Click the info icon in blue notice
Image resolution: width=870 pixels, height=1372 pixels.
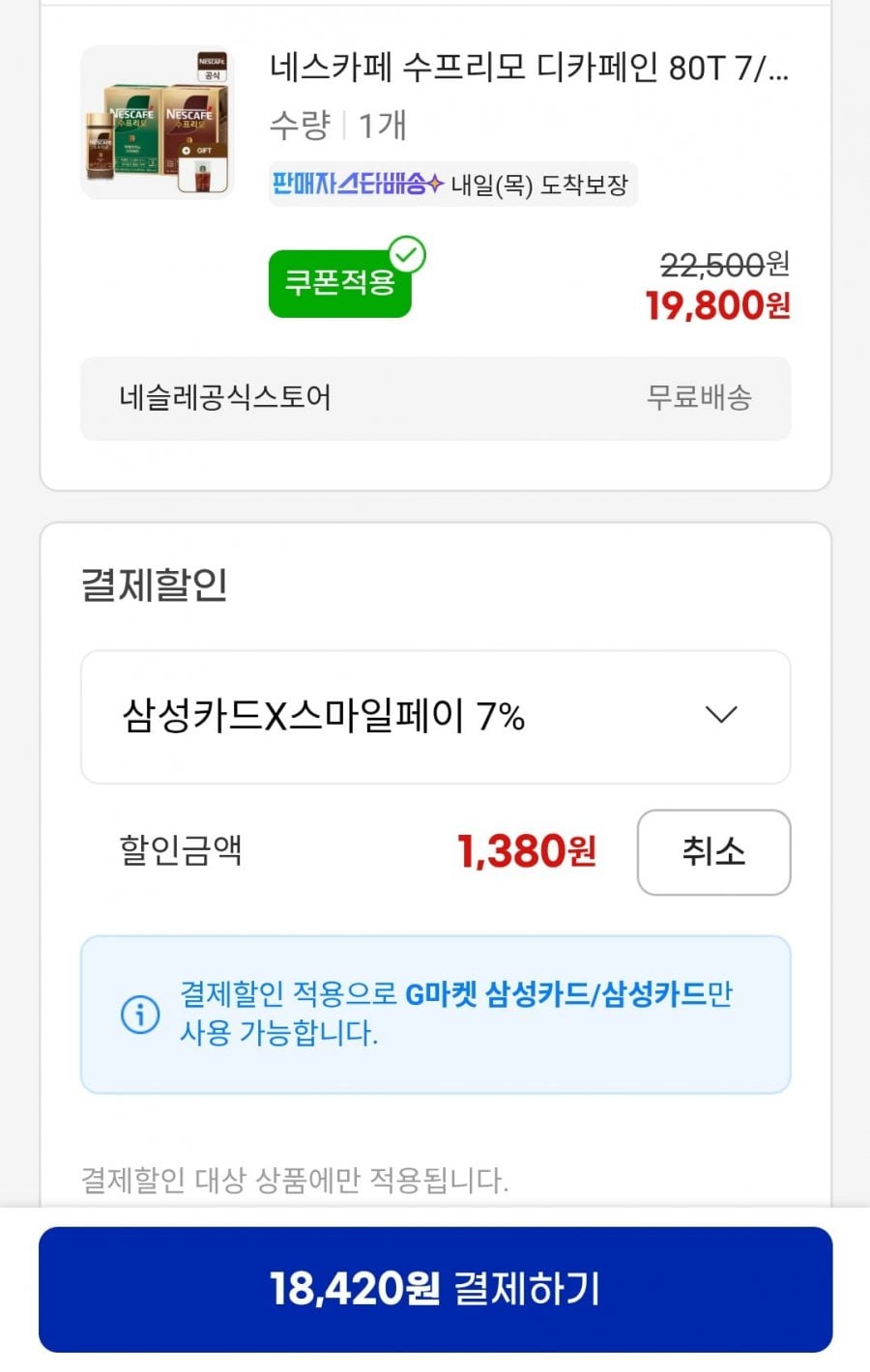point(140,1014)
